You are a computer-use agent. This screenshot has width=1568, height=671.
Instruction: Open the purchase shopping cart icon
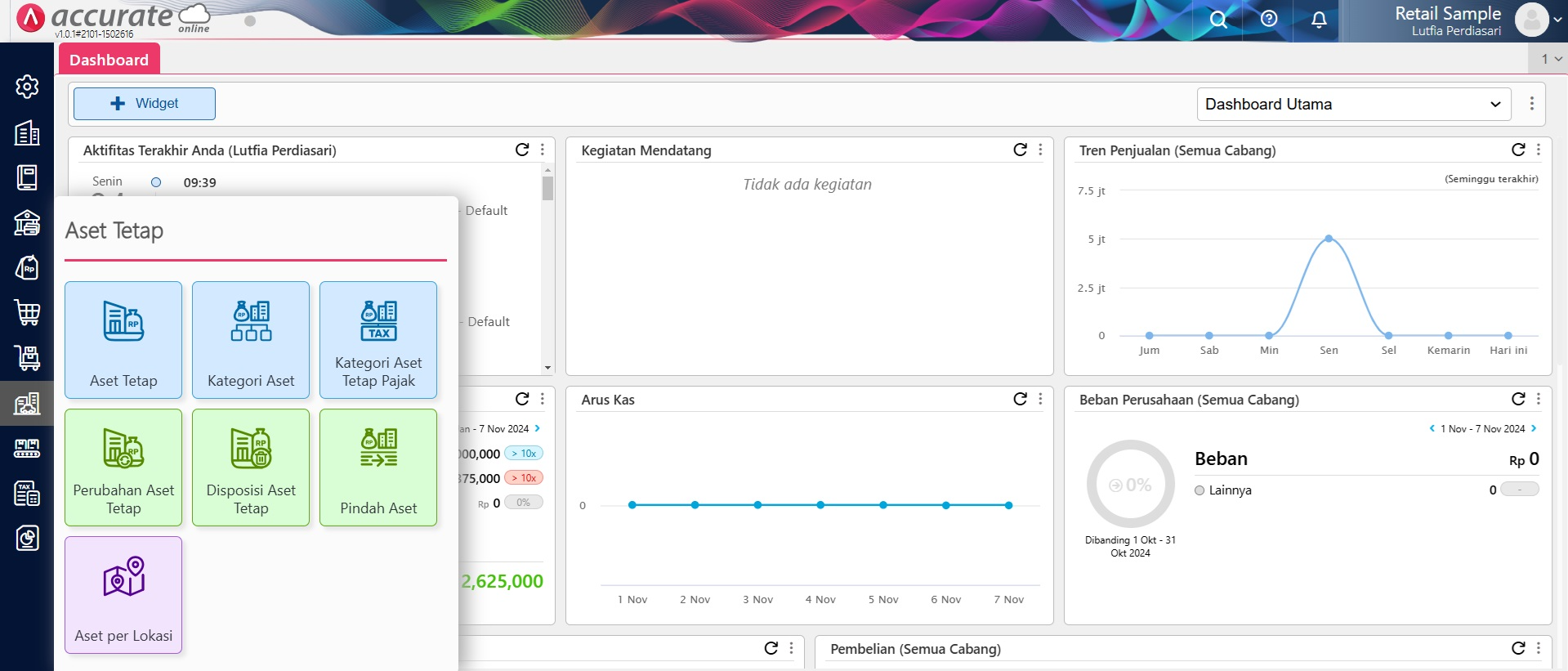point(27,312)
